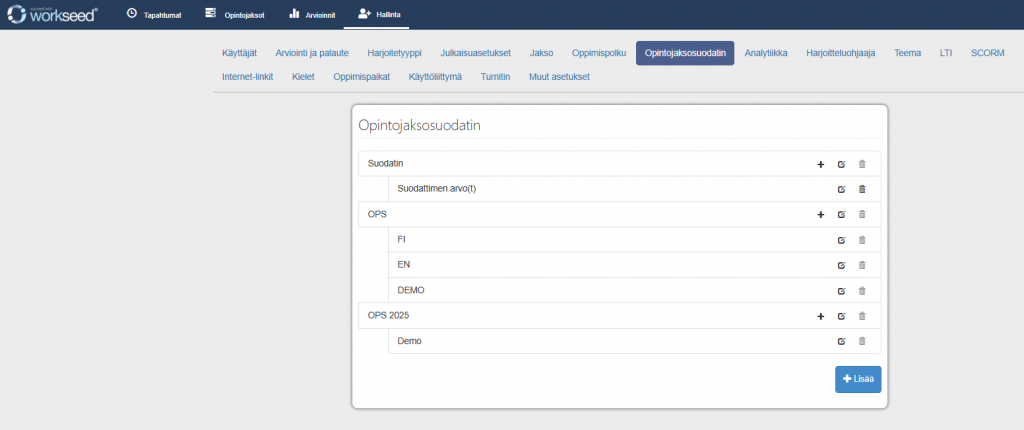The height and width of the screenshot is (430, 1024).
Task: Open the Tapahtumat navigation item
Action: pos(154,15)
